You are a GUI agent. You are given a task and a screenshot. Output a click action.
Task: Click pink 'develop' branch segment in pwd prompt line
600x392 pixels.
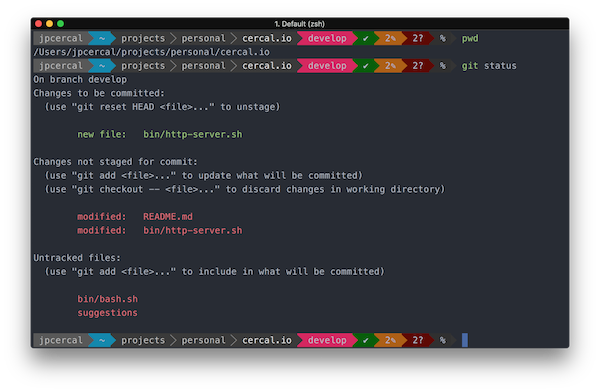(327, 38)
